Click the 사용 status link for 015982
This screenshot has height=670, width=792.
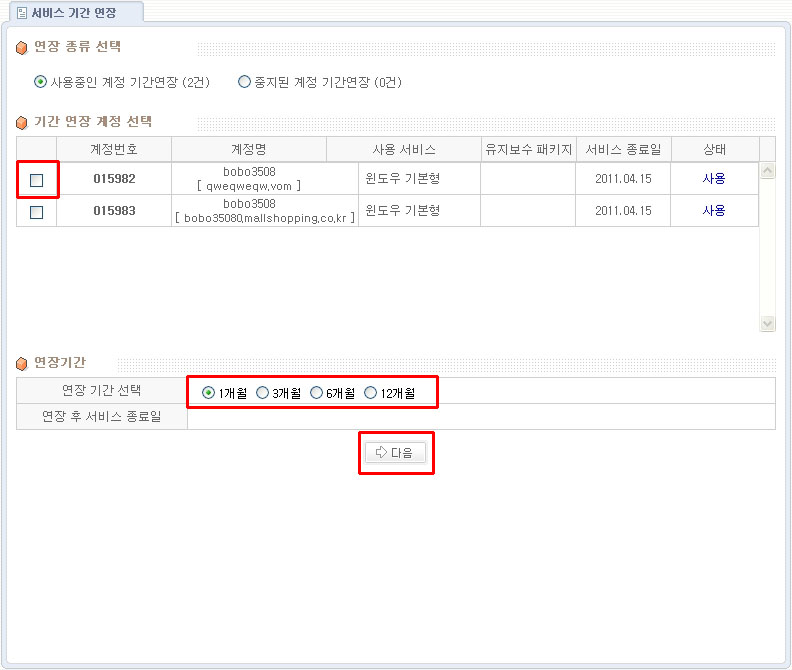714,178
